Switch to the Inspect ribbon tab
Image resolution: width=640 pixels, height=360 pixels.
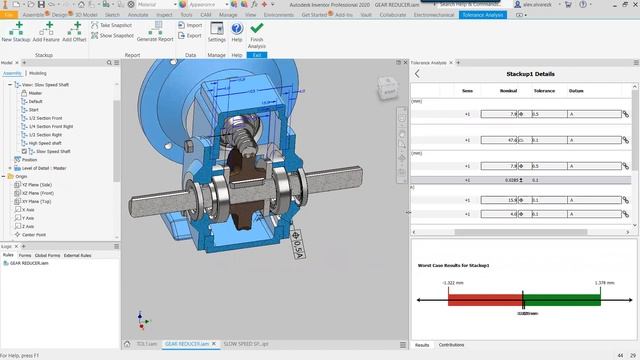tap(164, 15)
